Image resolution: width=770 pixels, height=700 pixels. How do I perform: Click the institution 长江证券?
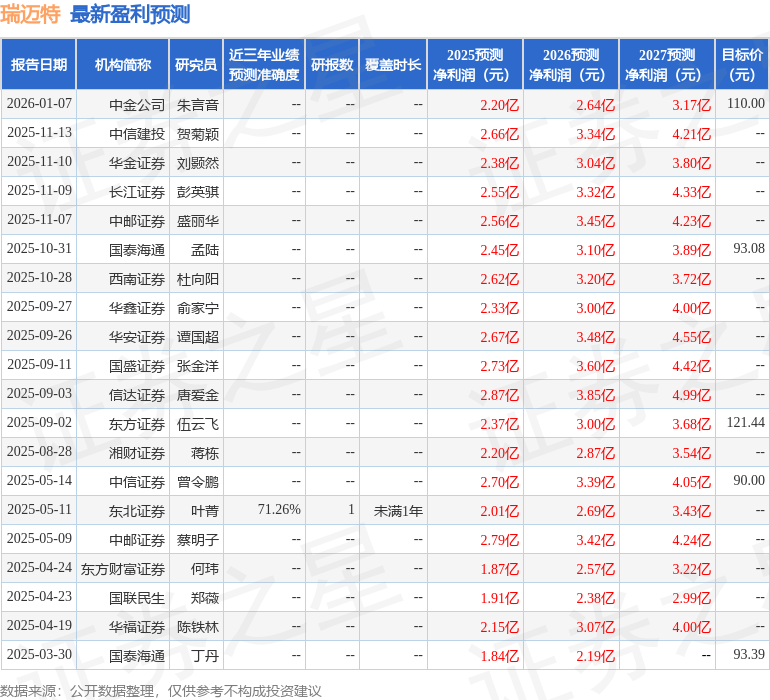coord(137,192)
